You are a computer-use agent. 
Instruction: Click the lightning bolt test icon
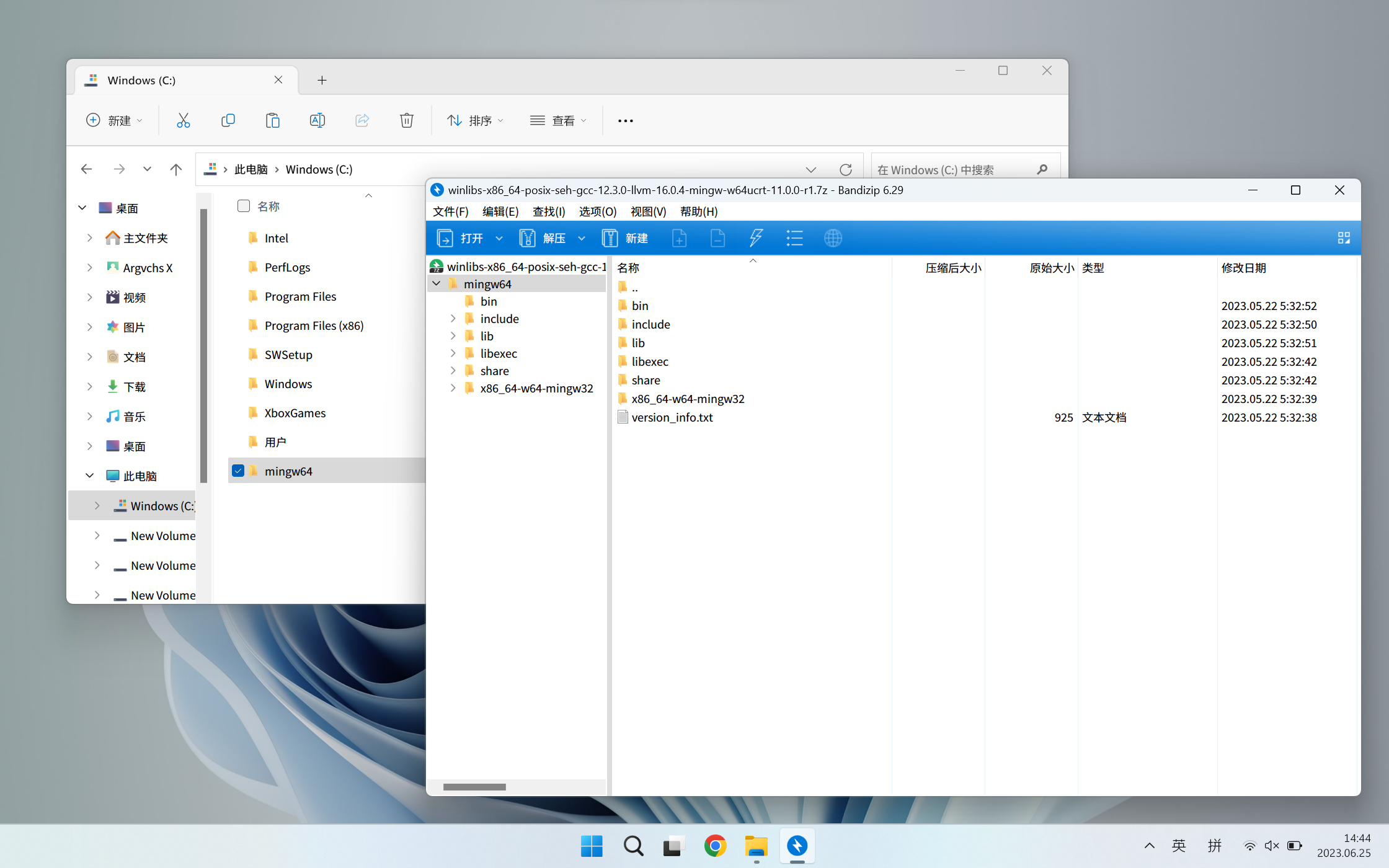click(x=756, y=238)
